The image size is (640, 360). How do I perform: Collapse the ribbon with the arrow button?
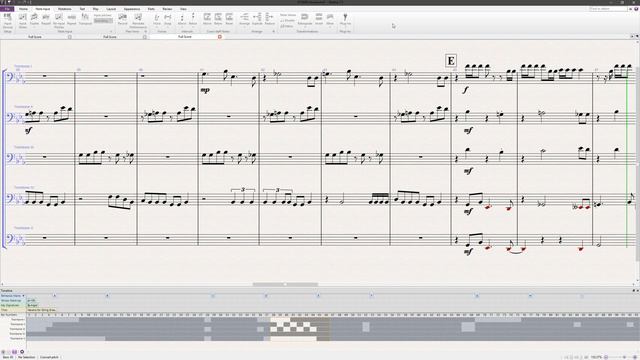point(630,9)
